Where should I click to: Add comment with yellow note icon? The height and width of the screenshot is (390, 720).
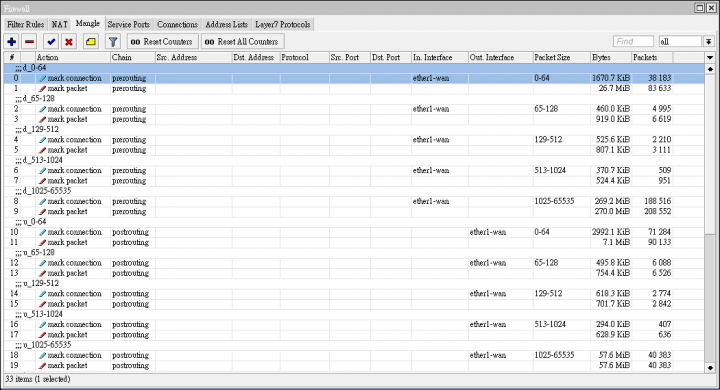tap(91, 42)
